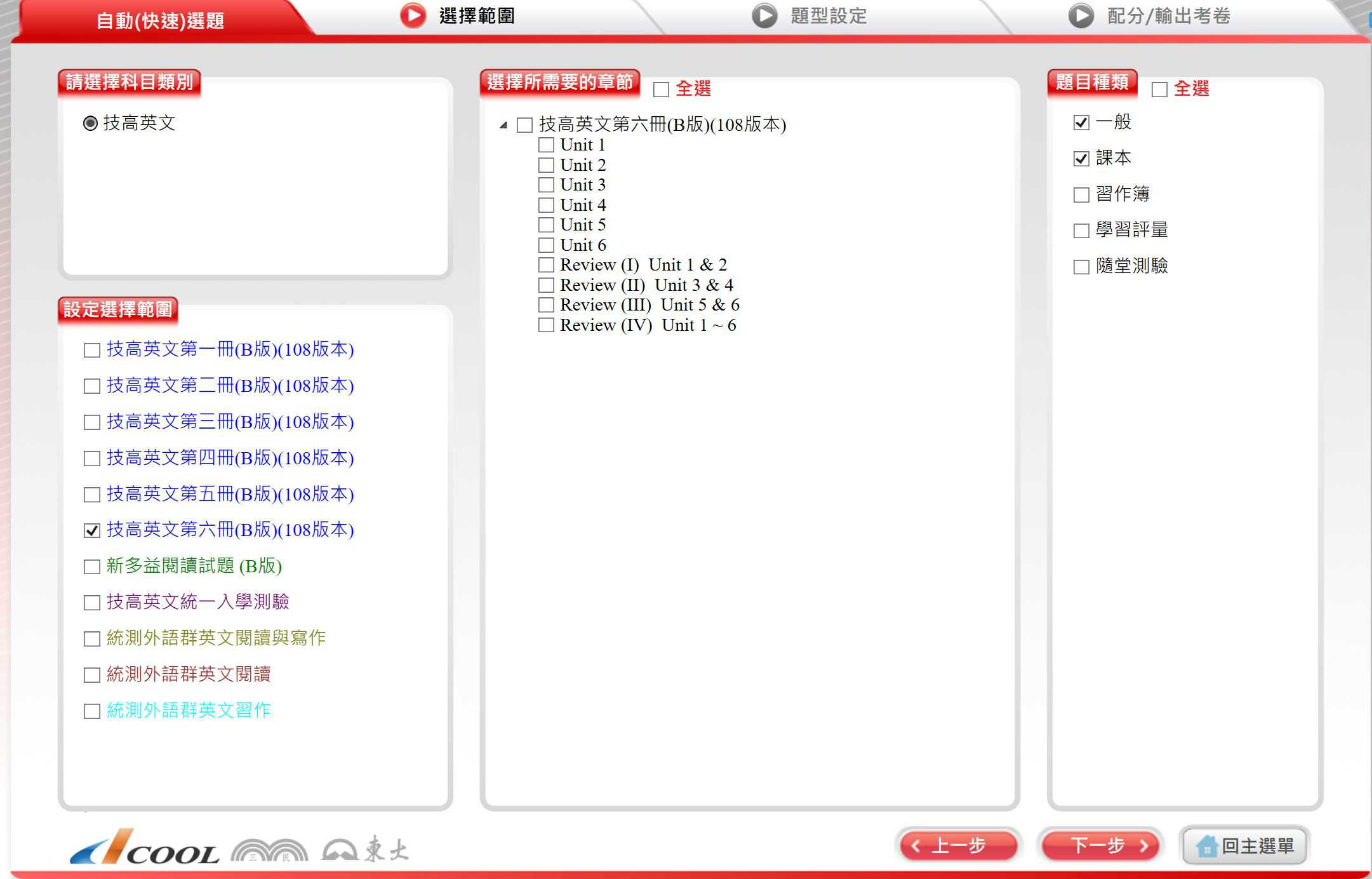Check 新多益閱讀試題 (B版)

(92, 567)
